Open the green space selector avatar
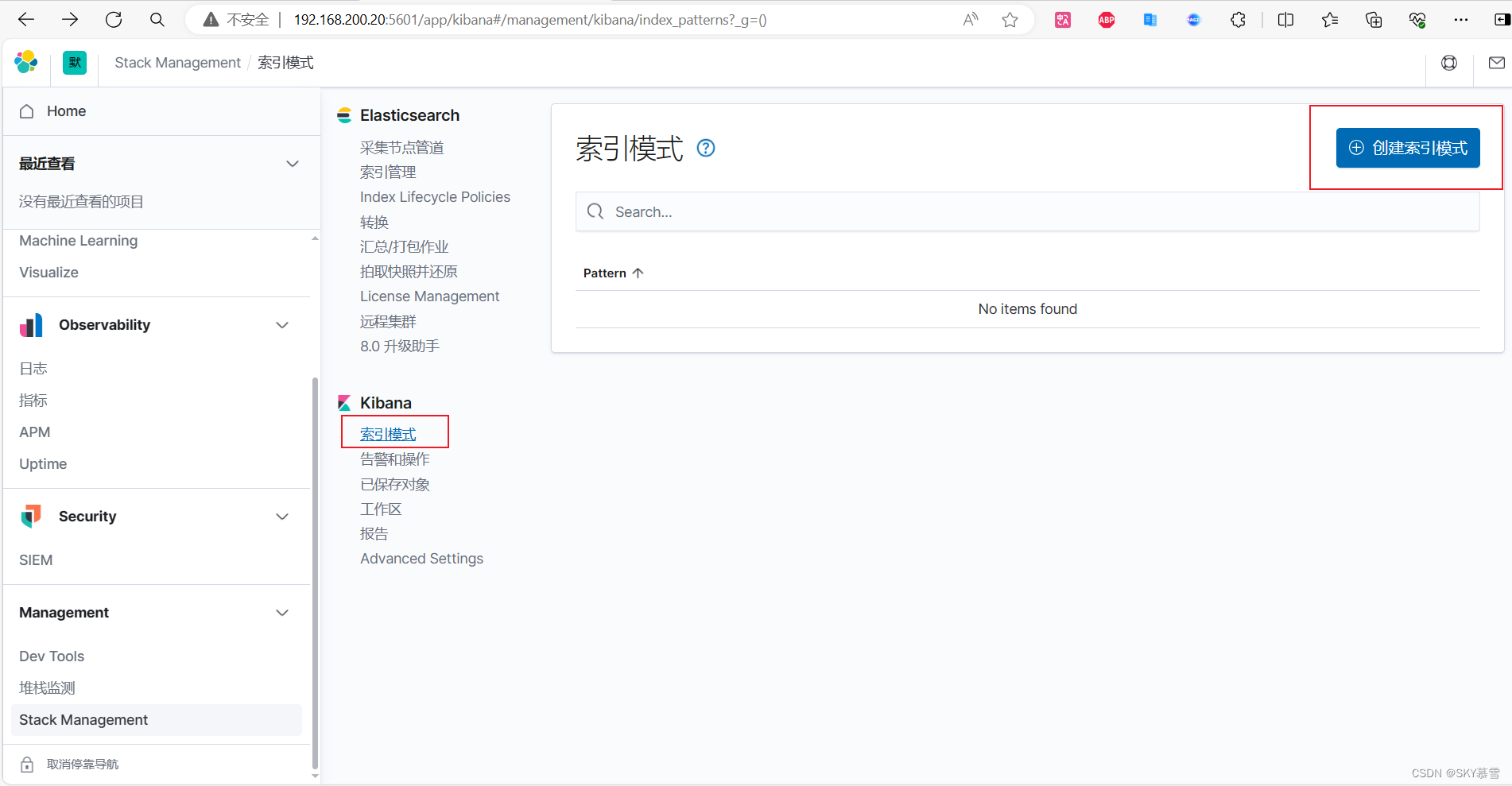The width and height of the screenshot is (1512, 786). (75, 63)
